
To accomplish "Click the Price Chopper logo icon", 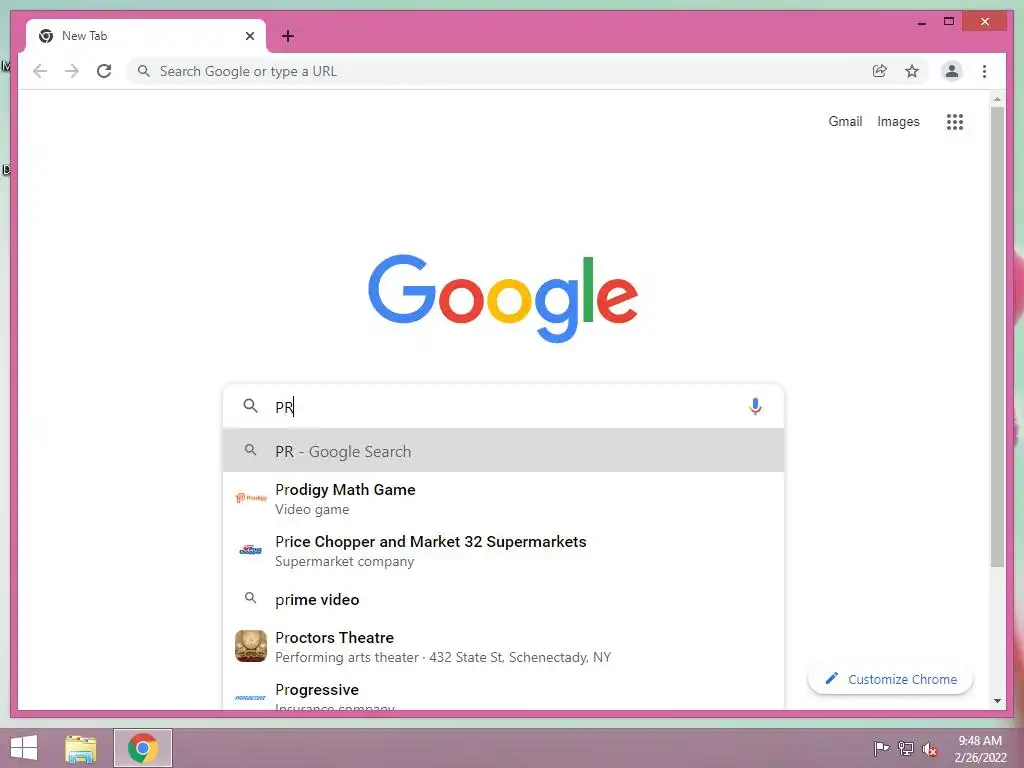I will 251,550.
